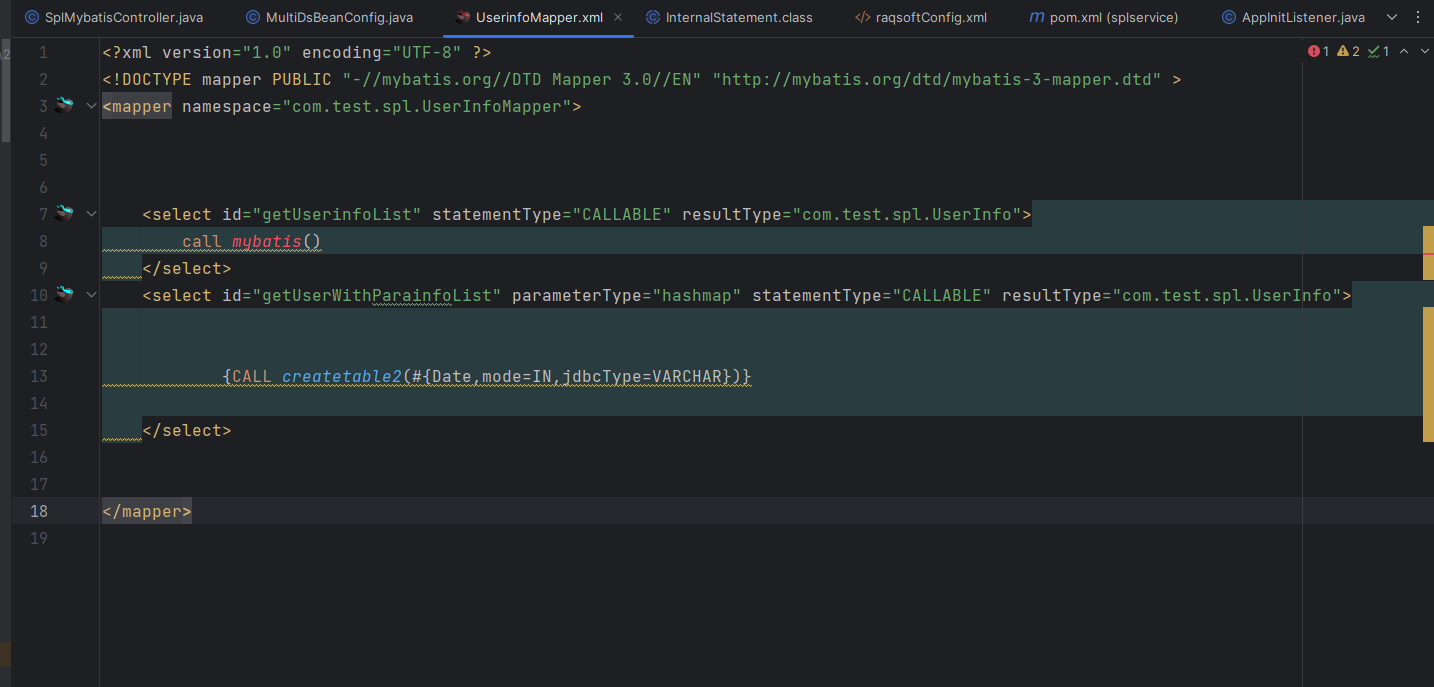
Task: Click the yellow warning count indicator
Action: point(1348,51)
